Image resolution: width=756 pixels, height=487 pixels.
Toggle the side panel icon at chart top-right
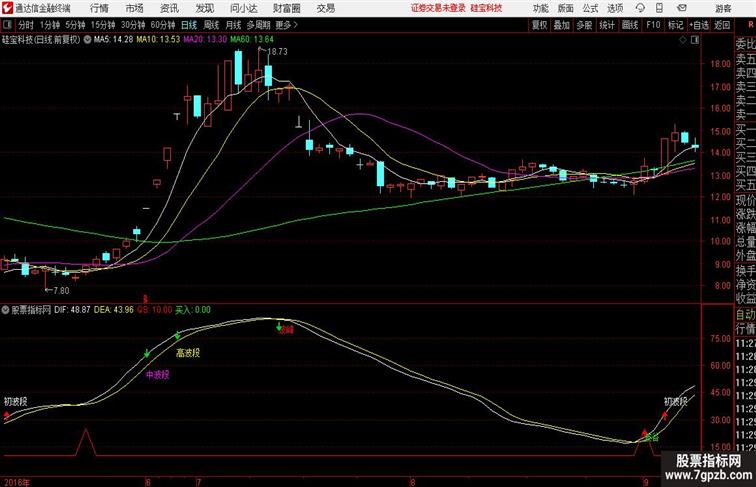point(695,40)
